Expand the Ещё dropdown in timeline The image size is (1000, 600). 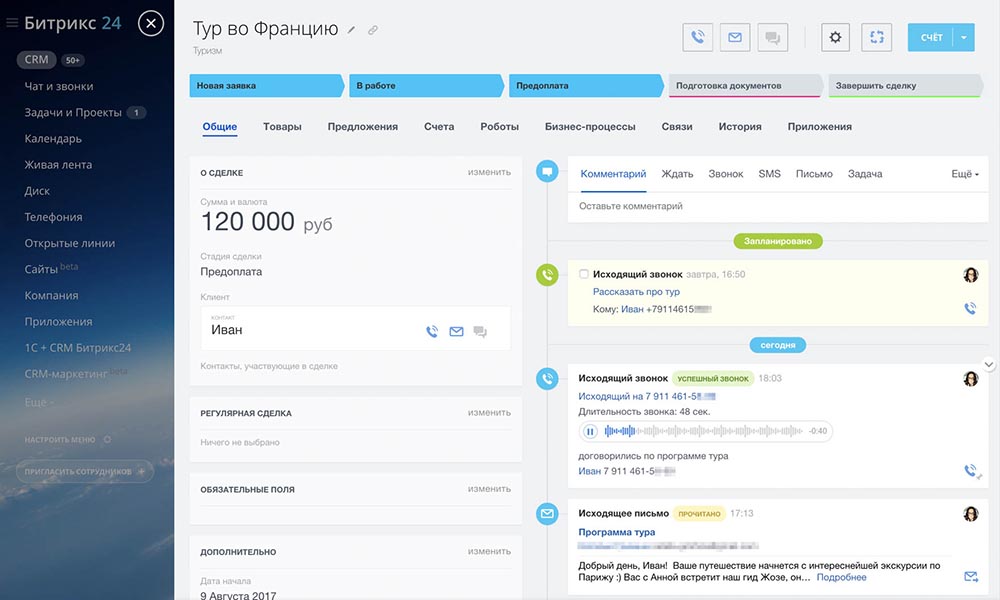[x=964, y=174]
